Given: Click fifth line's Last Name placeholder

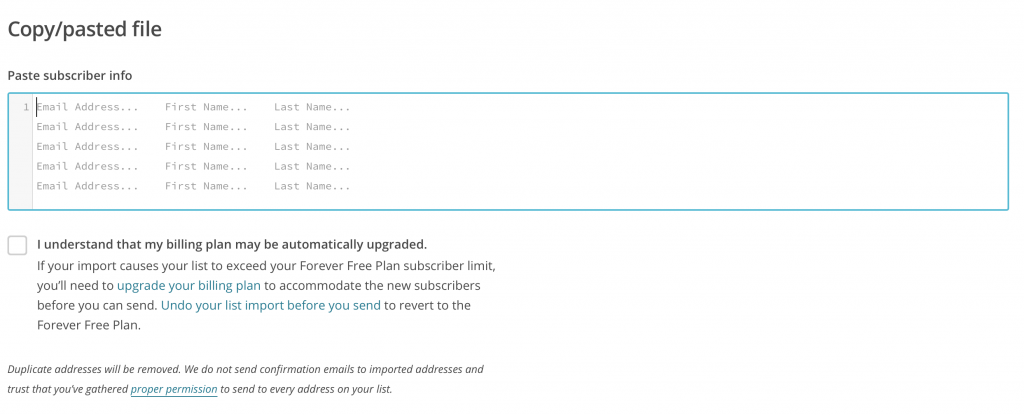Looking at the screenshot, I should point(312,186).
